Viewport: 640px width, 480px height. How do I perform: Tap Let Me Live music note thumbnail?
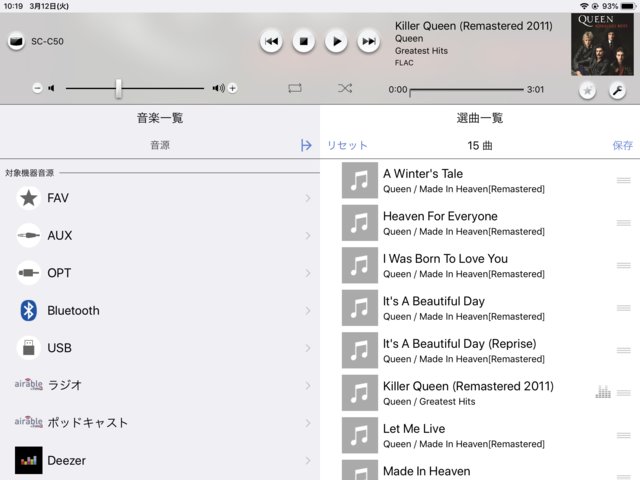tap(360, 435)
